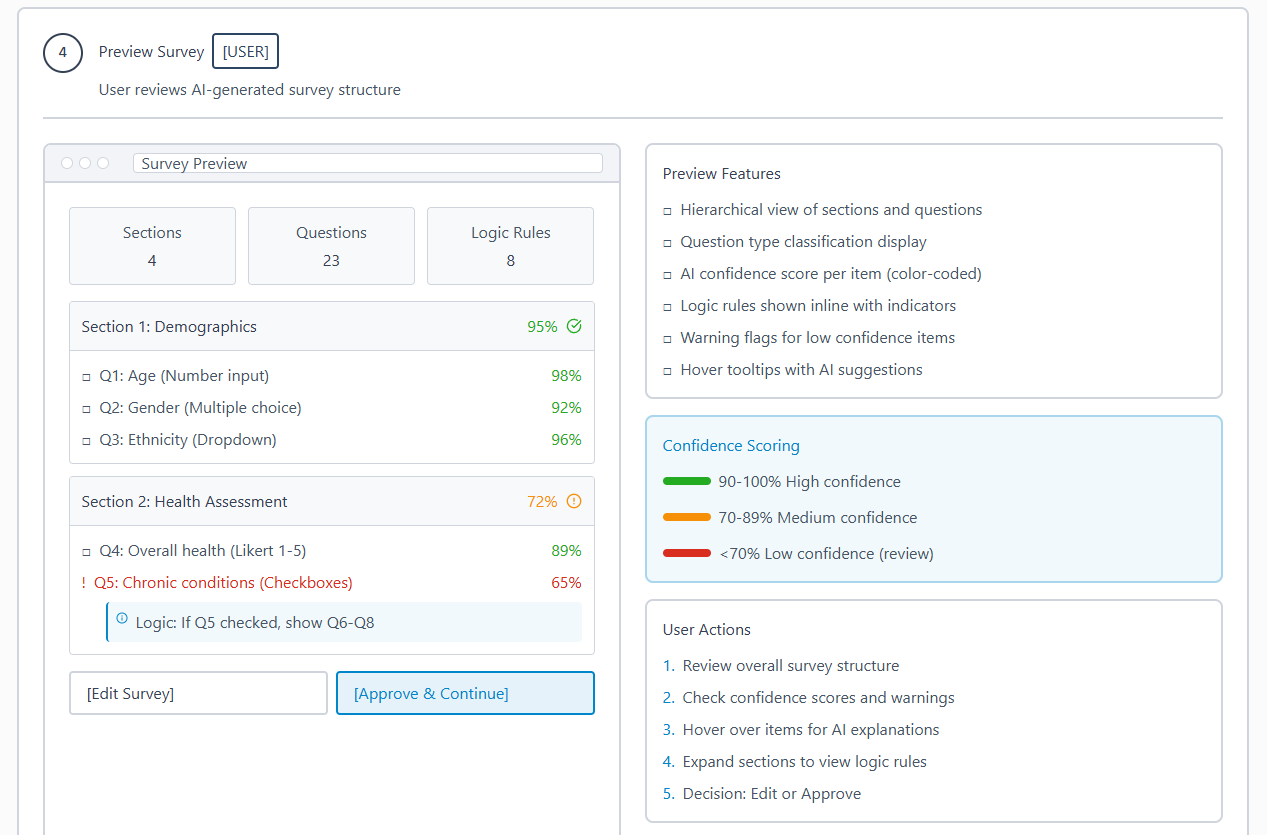Click the [Approve & Continue] button
Screen dimensions: 1267x835
[x=465, y=693]
